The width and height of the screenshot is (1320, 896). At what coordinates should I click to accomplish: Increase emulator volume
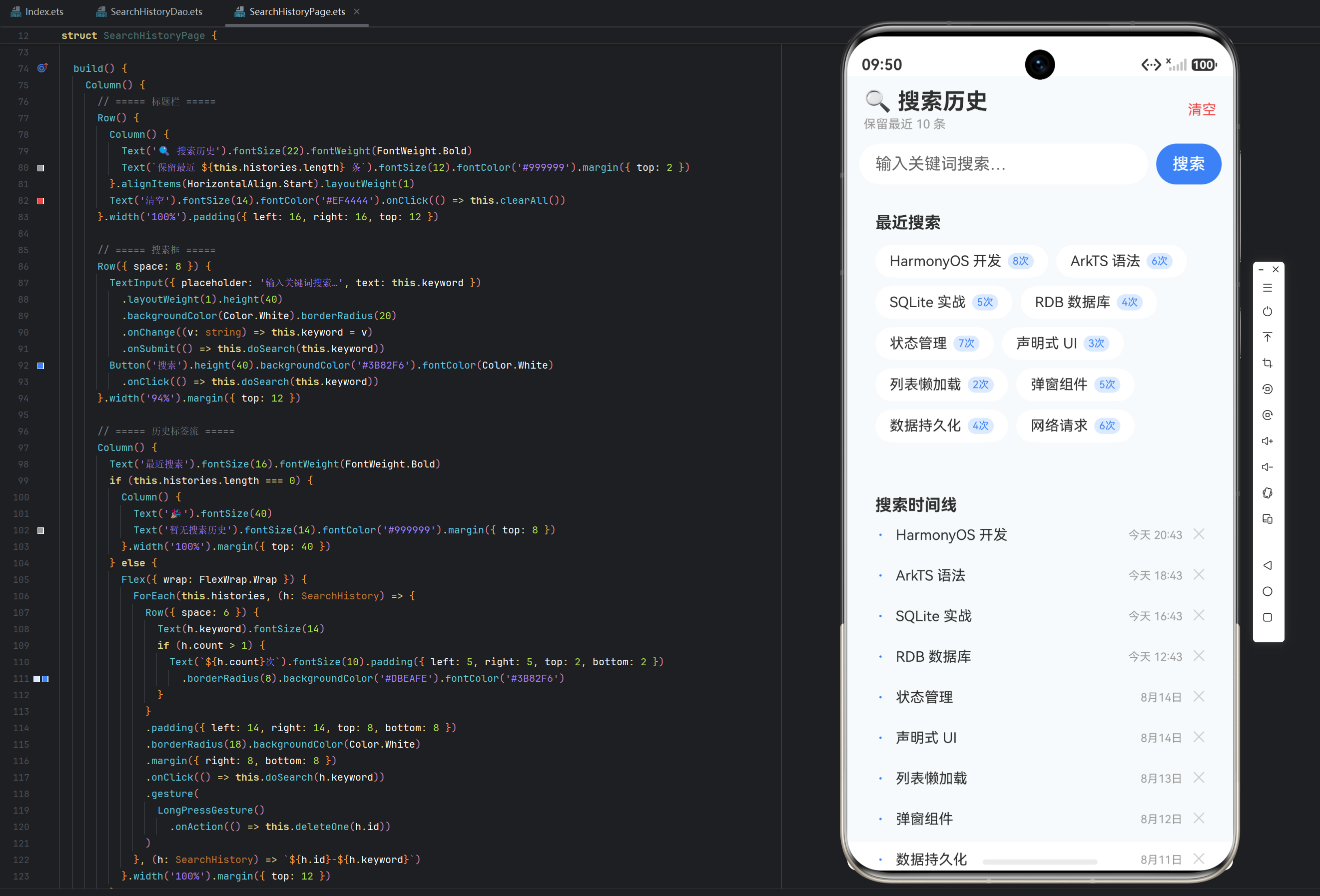click(x=1267, y=441)
